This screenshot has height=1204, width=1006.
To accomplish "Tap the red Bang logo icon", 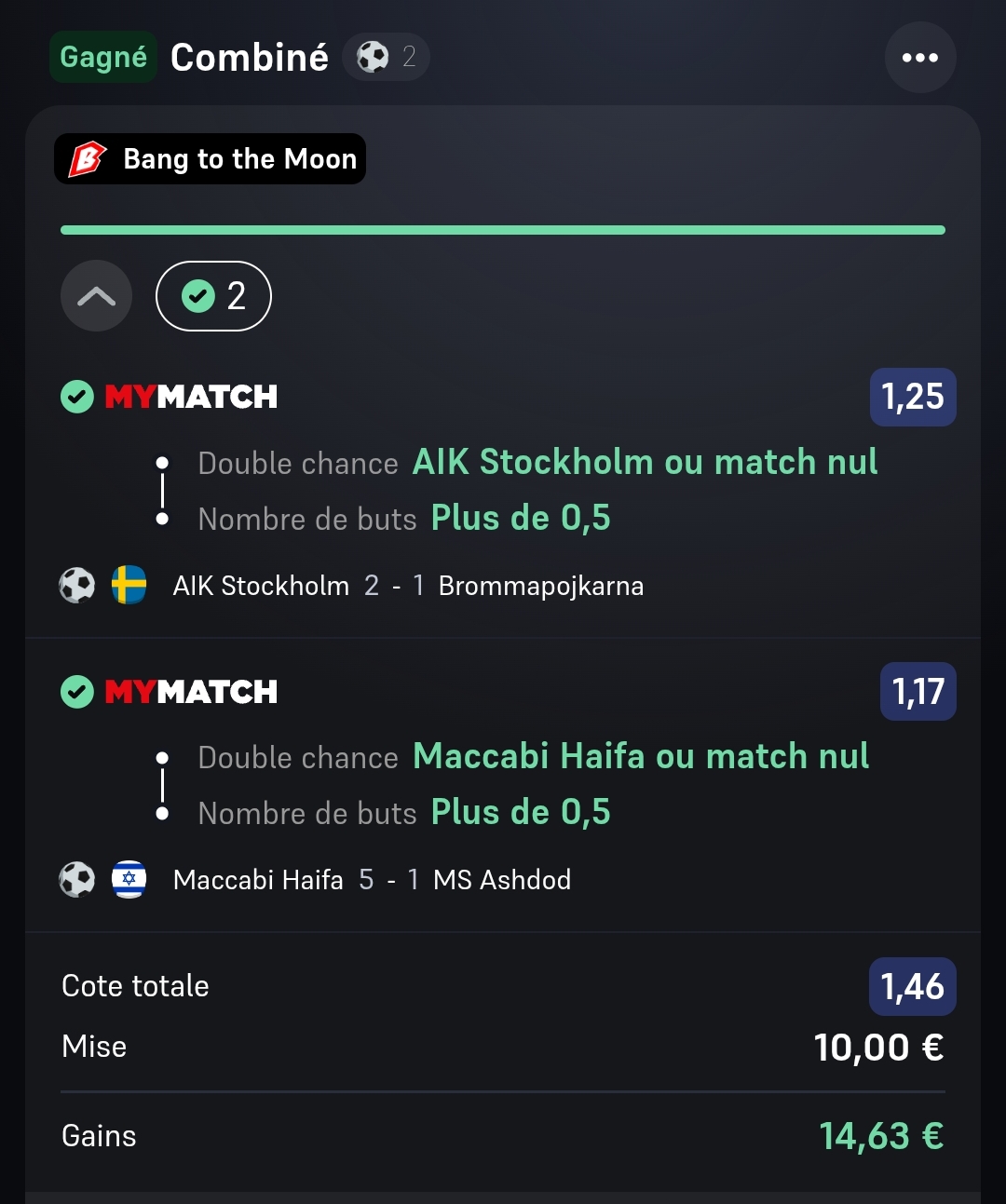I will (x=88, y=159).
